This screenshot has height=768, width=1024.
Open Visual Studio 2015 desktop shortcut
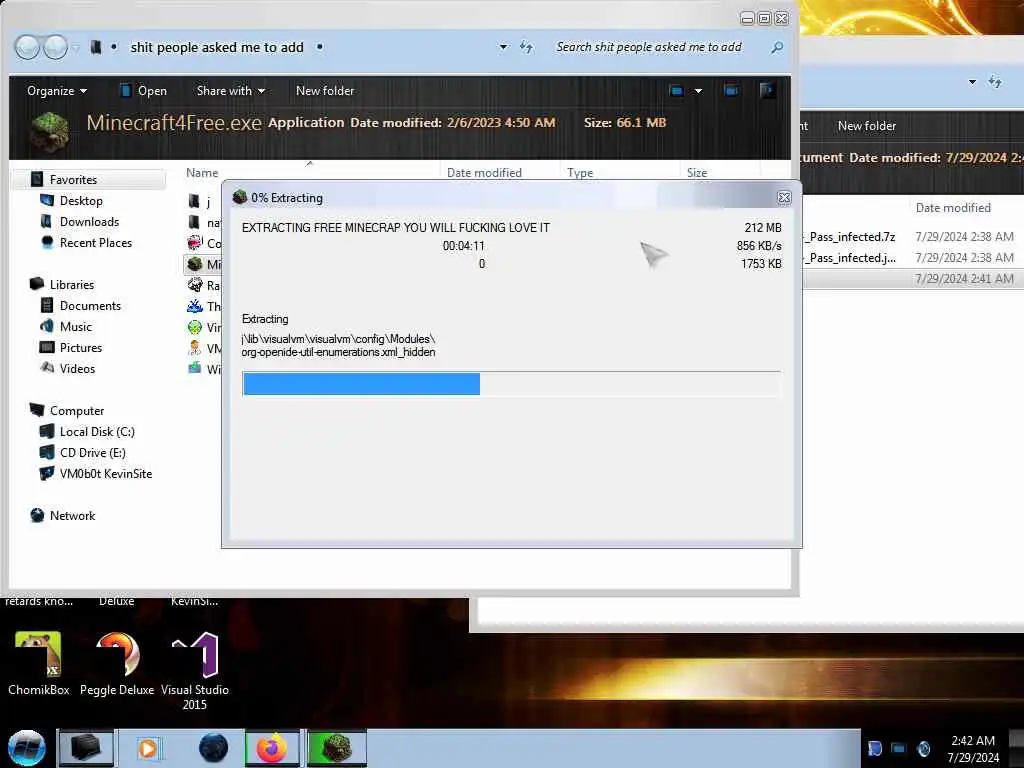tap(195, 671)
